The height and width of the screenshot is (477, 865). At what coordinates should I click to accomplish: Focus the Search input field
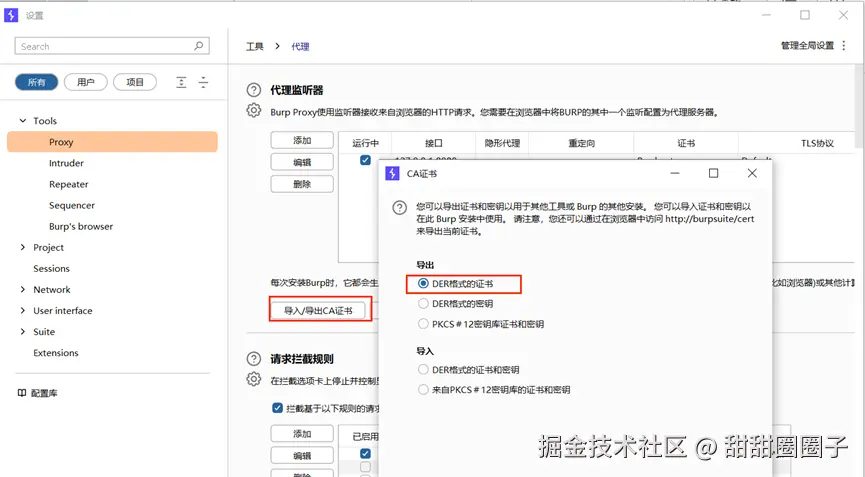(112, 46)
